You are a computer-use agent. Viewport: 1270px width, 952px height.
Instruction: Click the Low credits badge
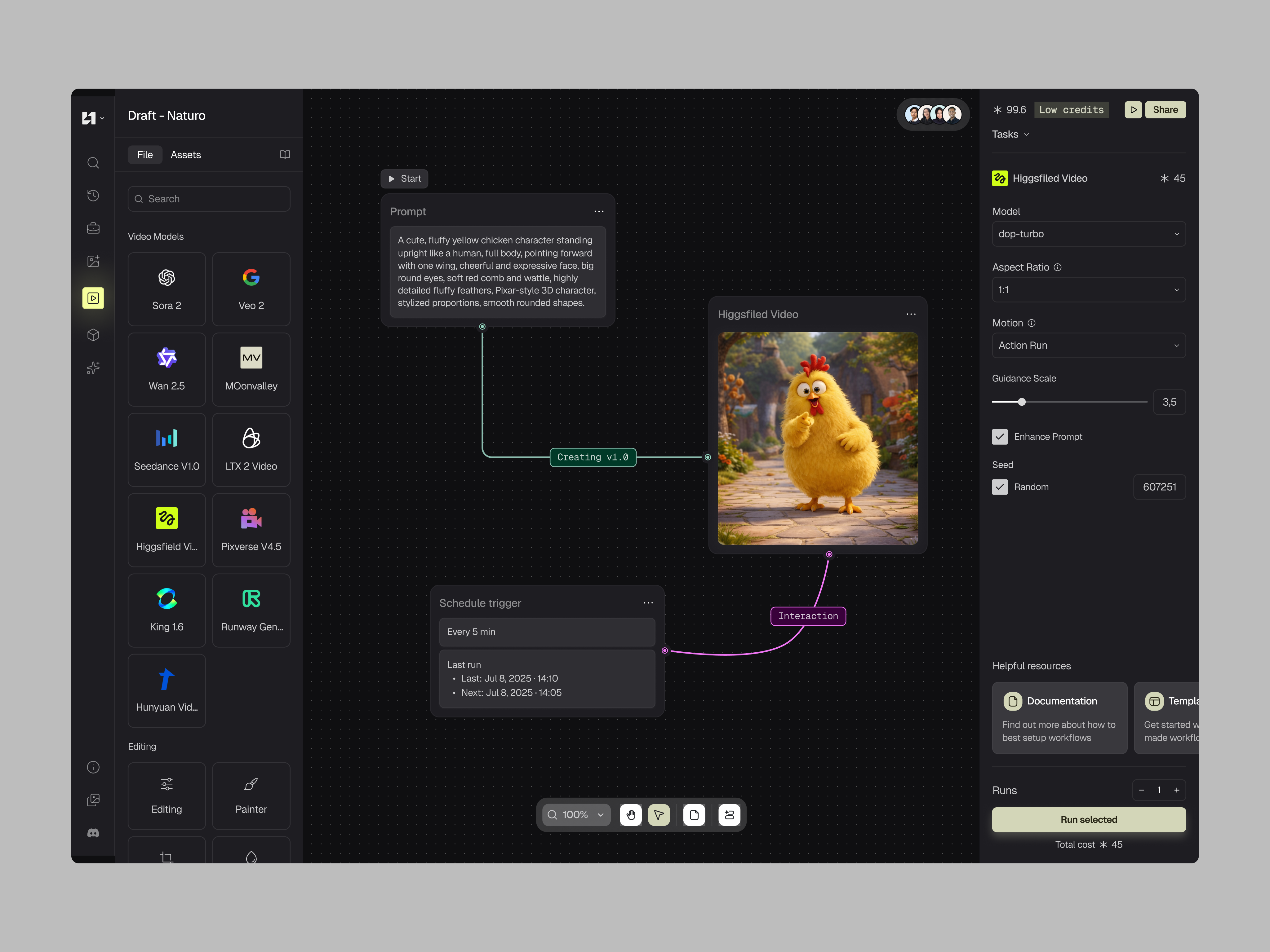(x=1071, y=110)
